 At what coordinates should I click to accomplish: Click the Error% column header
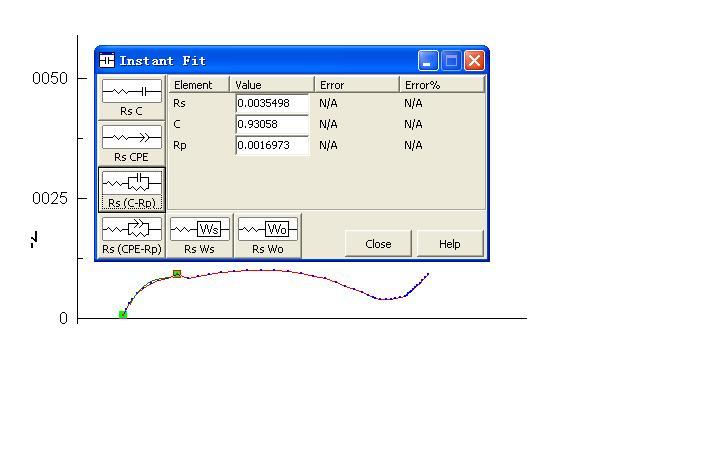[x=442, y=85]
